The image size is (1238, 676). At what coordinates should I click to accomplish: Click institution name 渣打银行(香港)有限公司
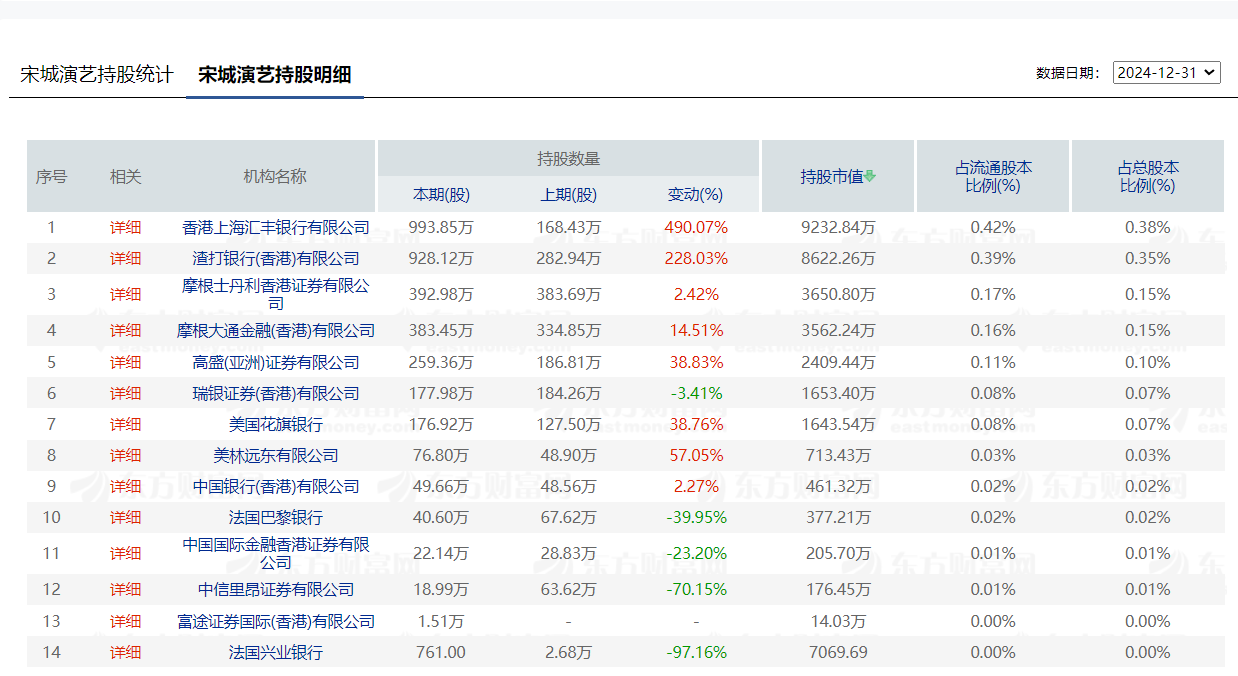276,258
